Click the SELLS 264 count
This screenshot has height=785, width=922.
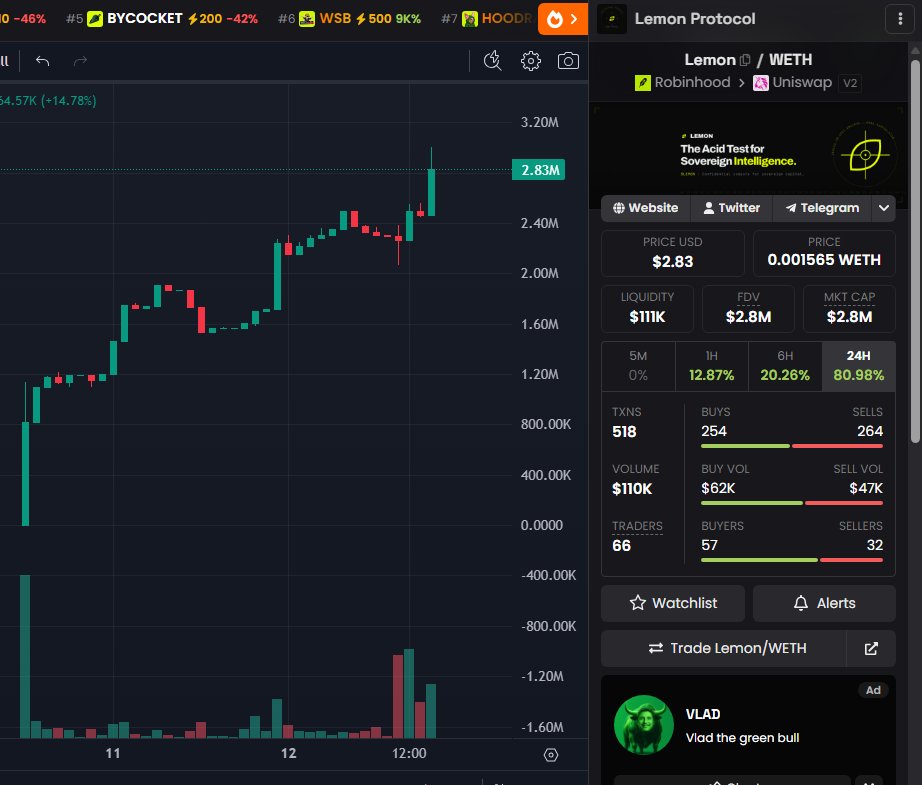(x=870, y=431)
